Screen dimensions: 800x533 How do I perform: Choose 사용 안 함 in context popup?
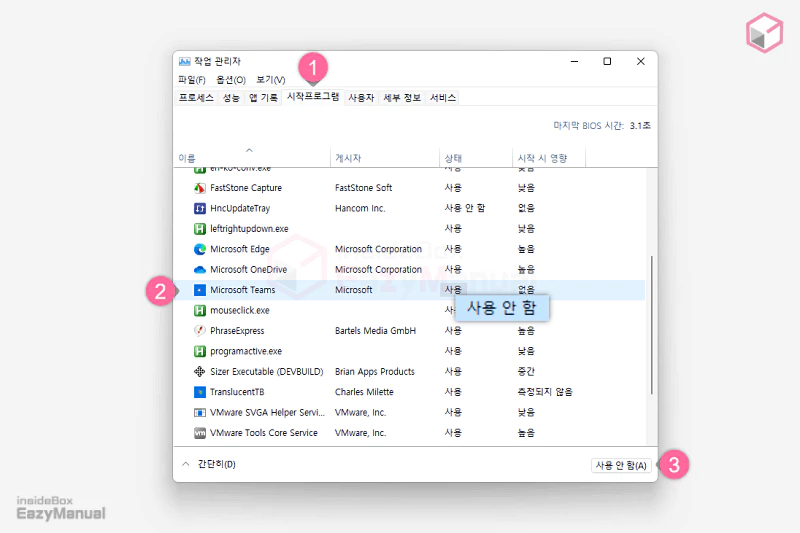pos(502,308)
